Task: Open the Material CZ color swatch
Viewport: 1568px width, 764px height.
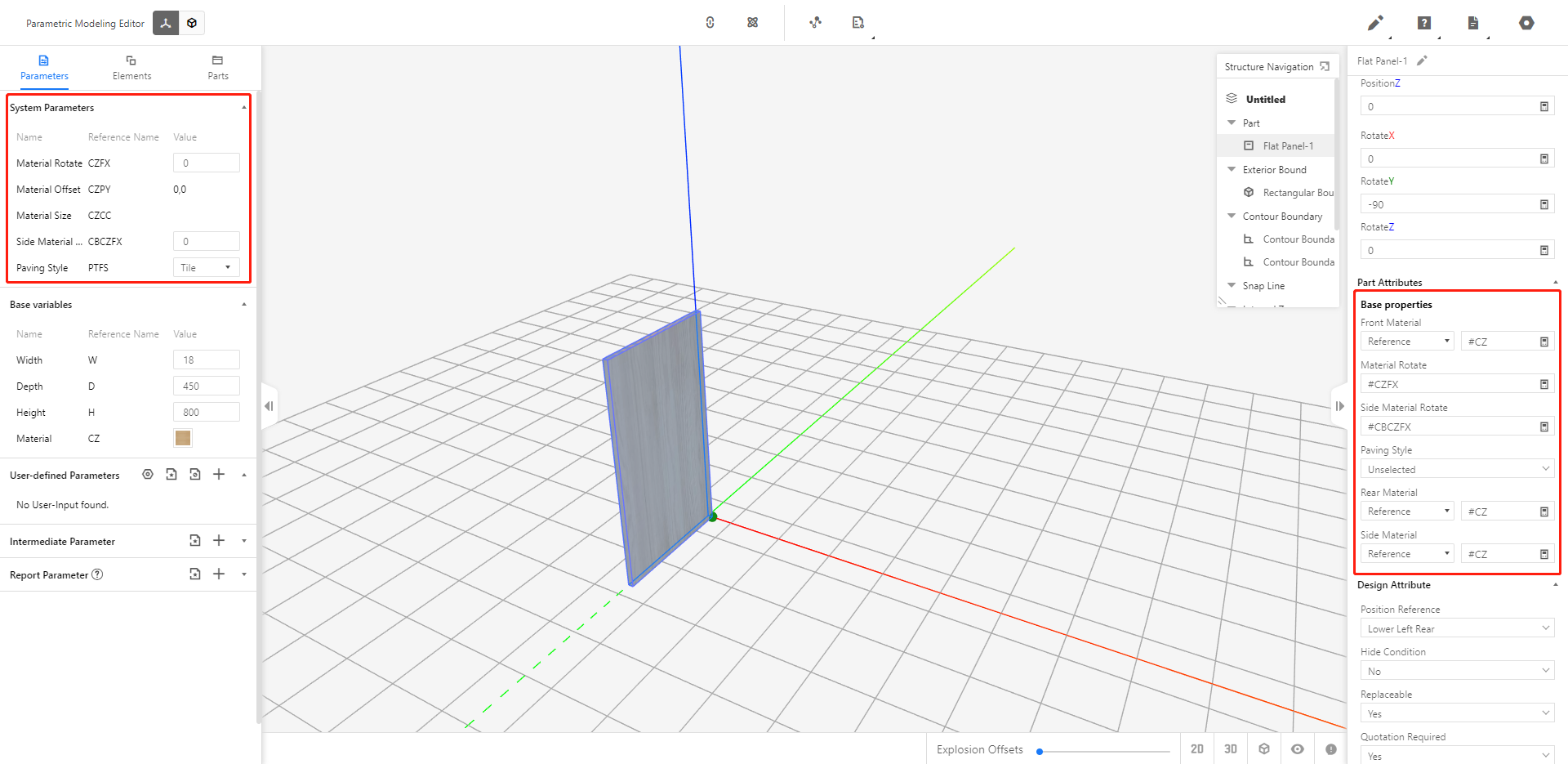Action: tap(183, 438)
